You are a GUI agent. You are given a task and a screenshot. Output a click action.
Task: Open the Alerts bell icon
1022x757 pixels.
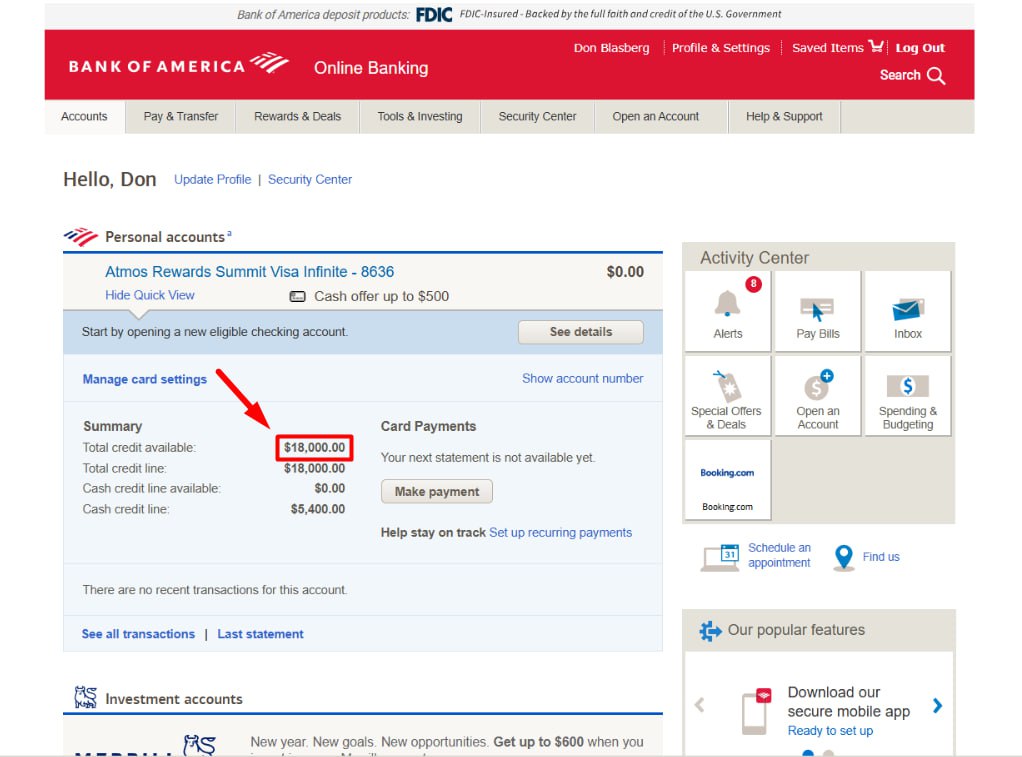coord(727,304)
